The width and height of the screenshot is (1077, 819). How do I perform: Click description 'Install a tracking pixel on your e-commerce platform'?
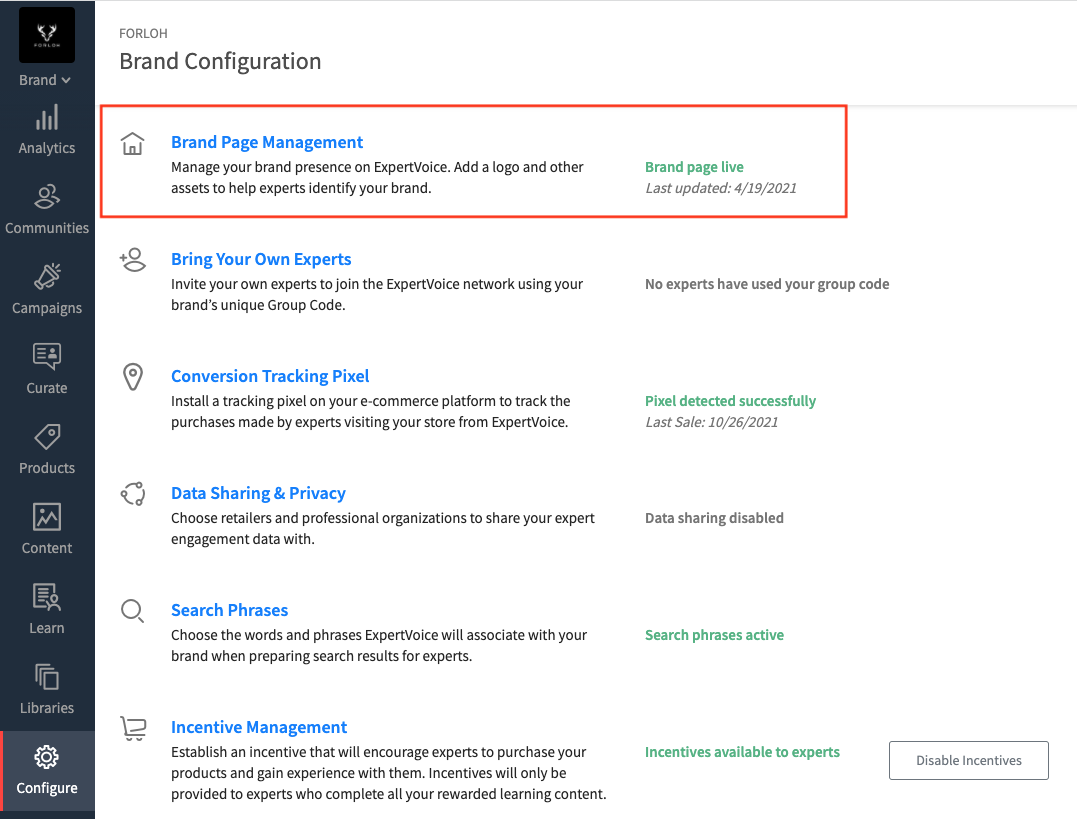pyautogui.click(x=371, y=411)
